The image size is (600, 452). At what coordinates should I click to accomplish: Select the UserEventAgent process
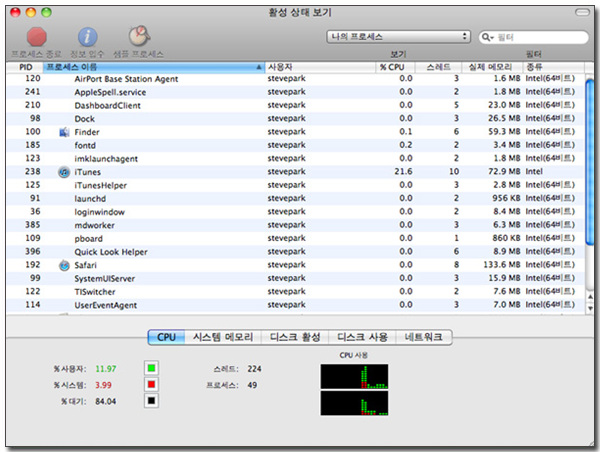[295, 305]
